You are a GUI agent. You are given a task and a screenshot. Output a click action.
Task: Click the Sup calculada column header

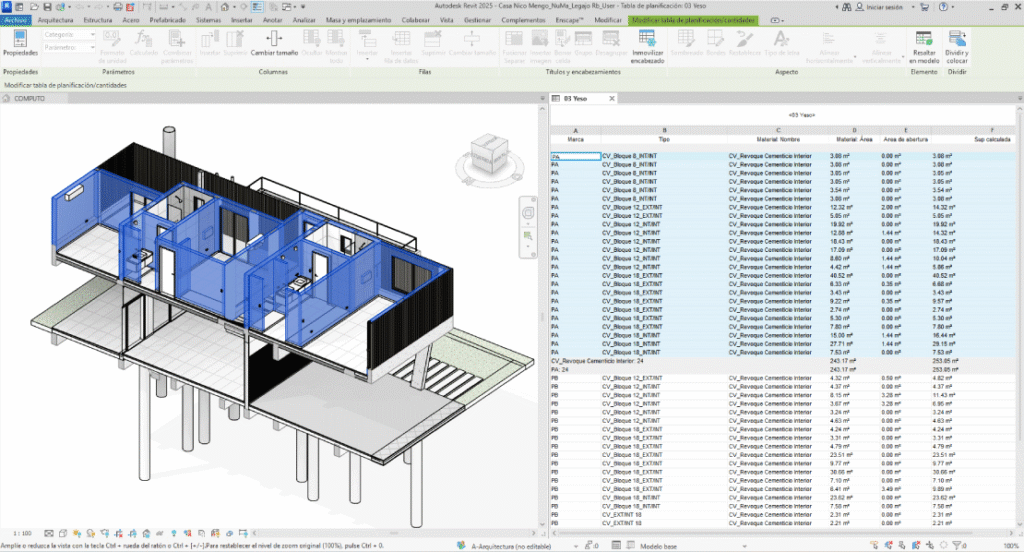992,139
